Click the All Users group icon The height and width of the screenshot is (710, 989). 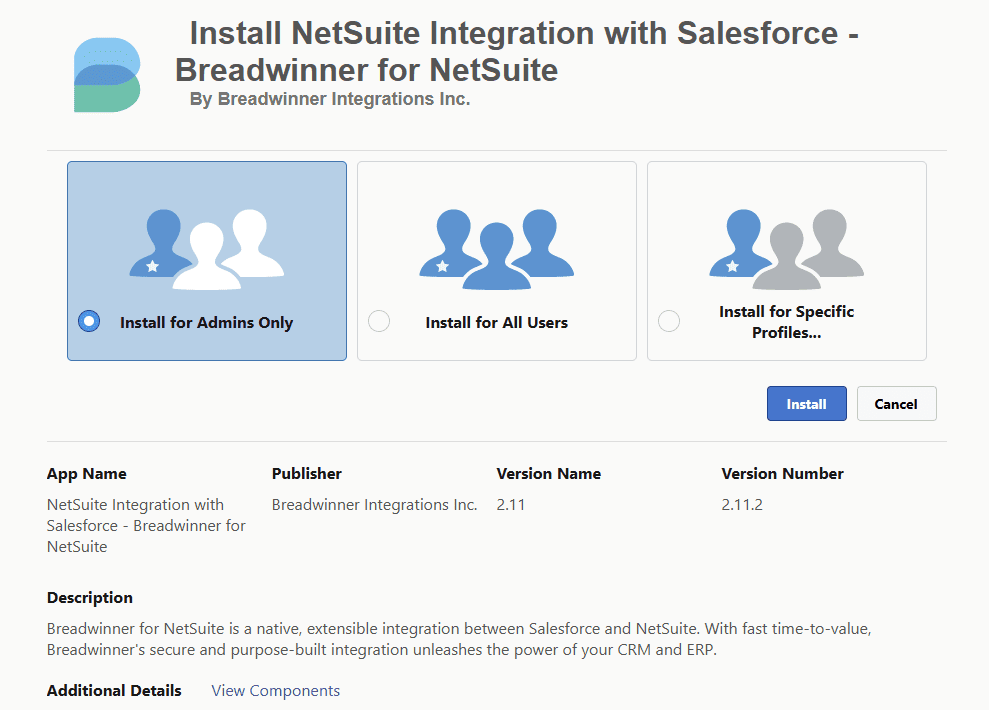pyautogui.click(x=496, y=250)
